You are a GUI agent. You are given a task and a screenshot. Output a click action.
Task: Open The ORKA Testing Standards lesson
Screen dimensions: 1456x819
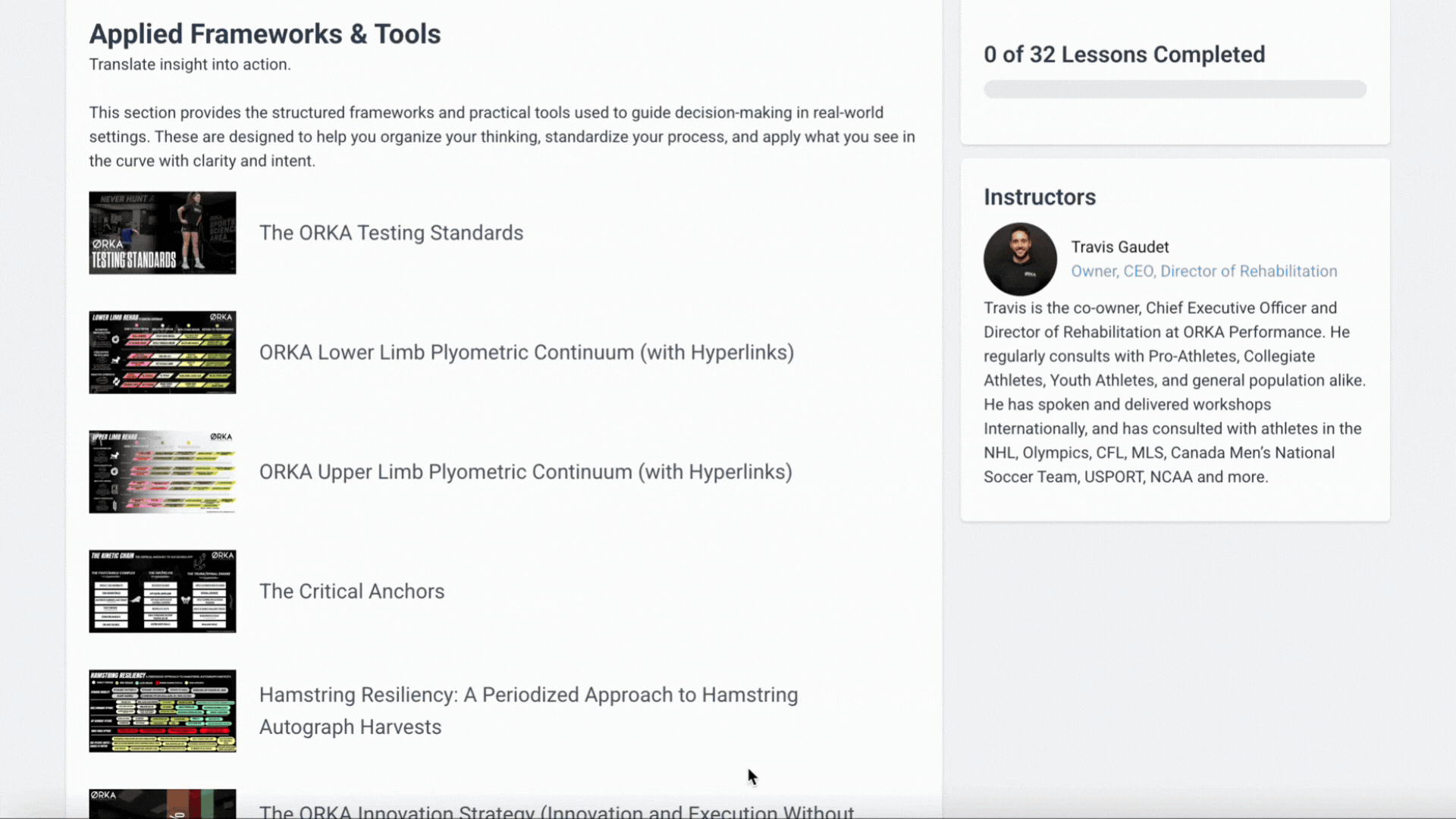(391, 233)
